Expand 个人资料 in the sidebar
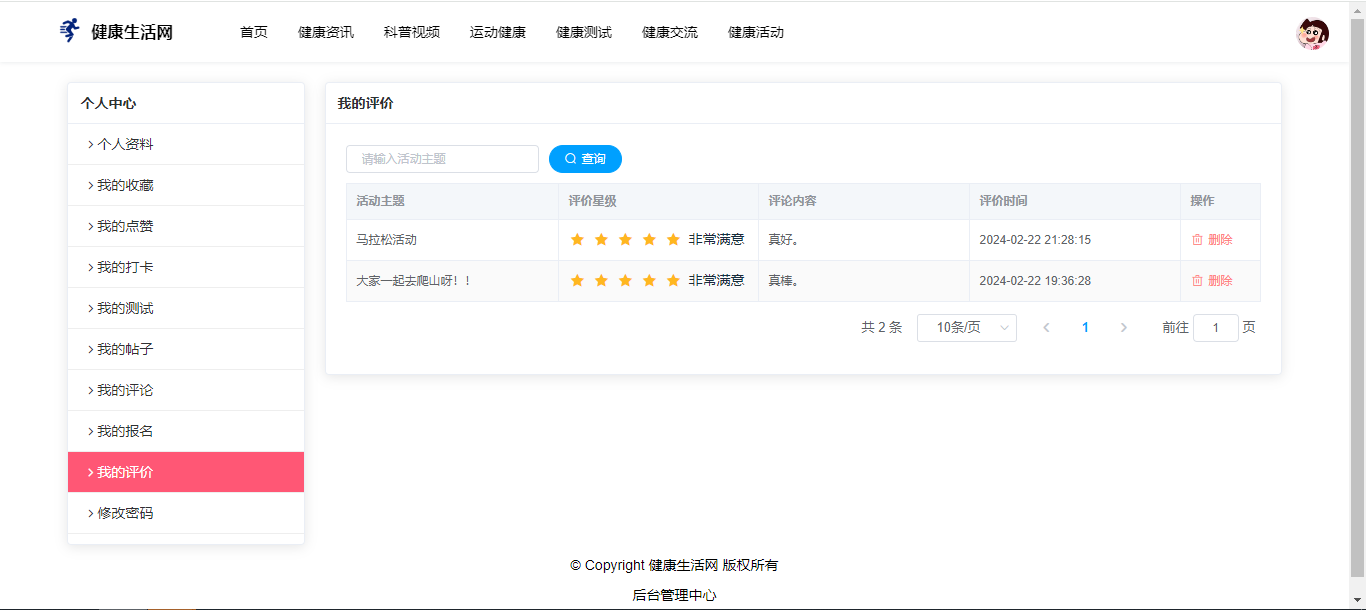The image size is (1366, 610). point(125,144)
